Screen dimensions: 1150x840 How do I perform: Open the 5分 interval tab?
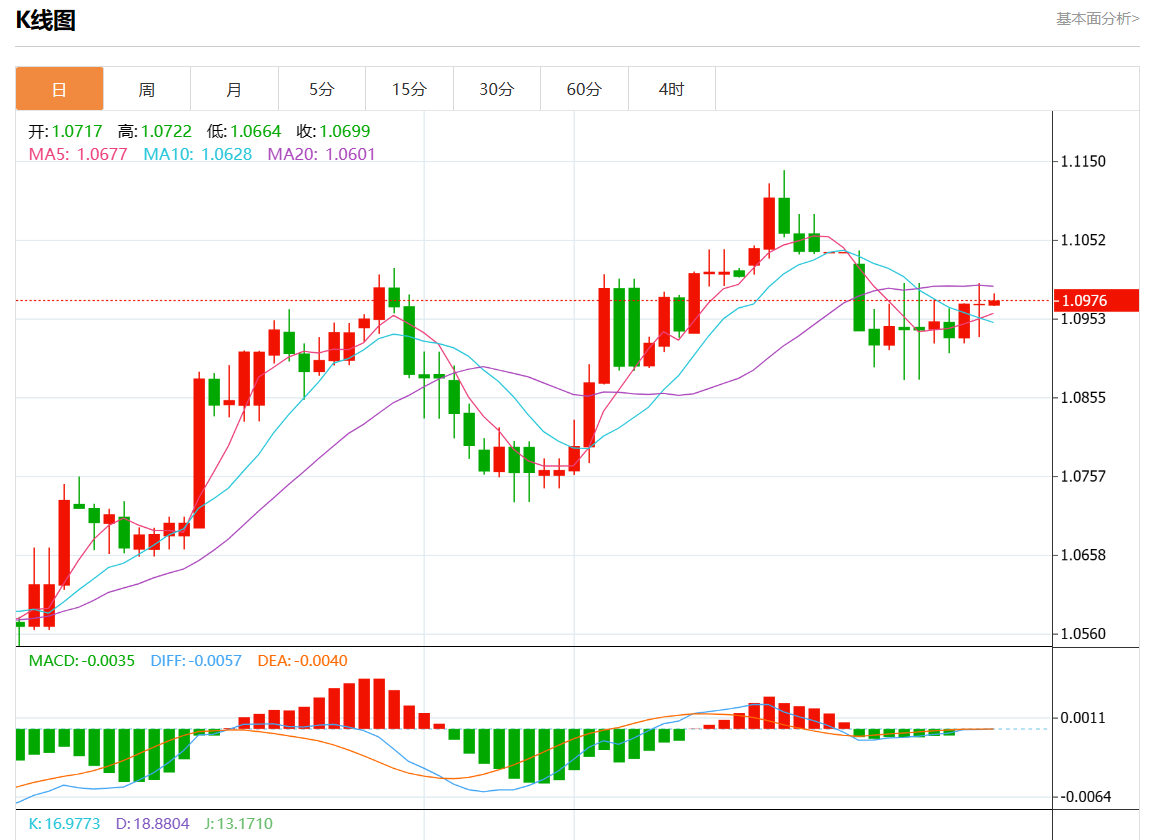coord(321,89)
